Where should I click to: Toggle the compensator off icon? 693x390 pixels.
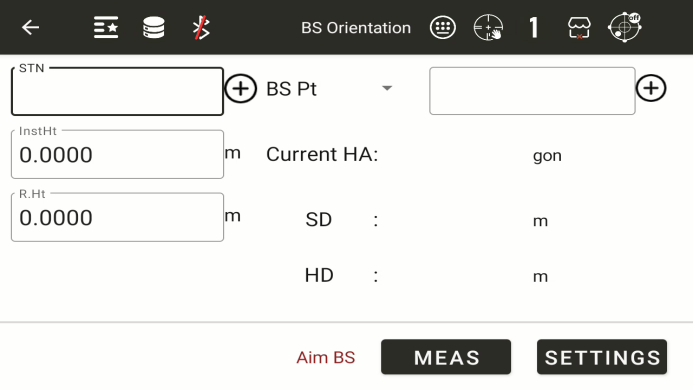(625, 27)
